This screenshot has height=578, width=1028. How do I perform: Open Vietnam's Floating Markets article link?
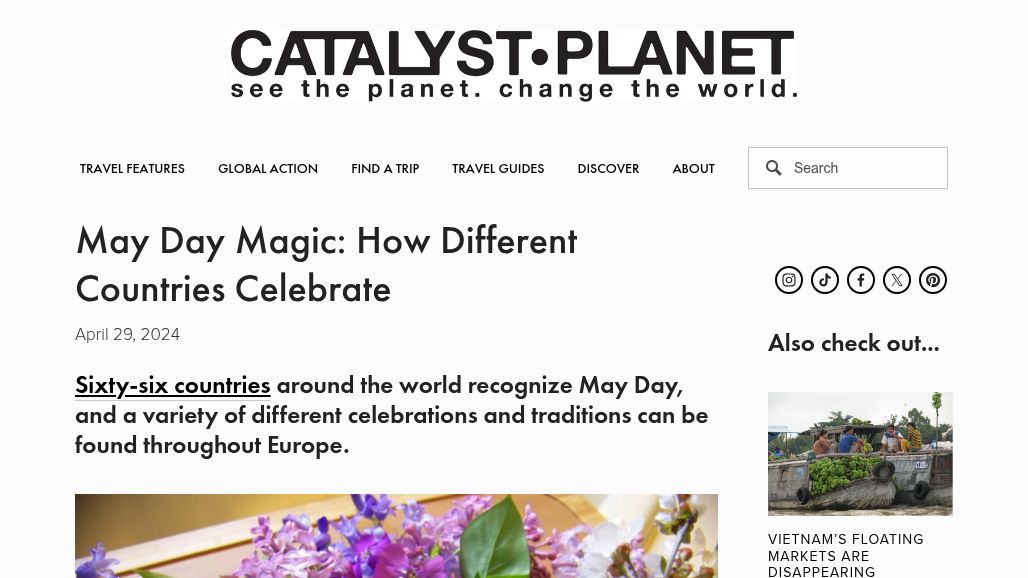tap(846, 555)
